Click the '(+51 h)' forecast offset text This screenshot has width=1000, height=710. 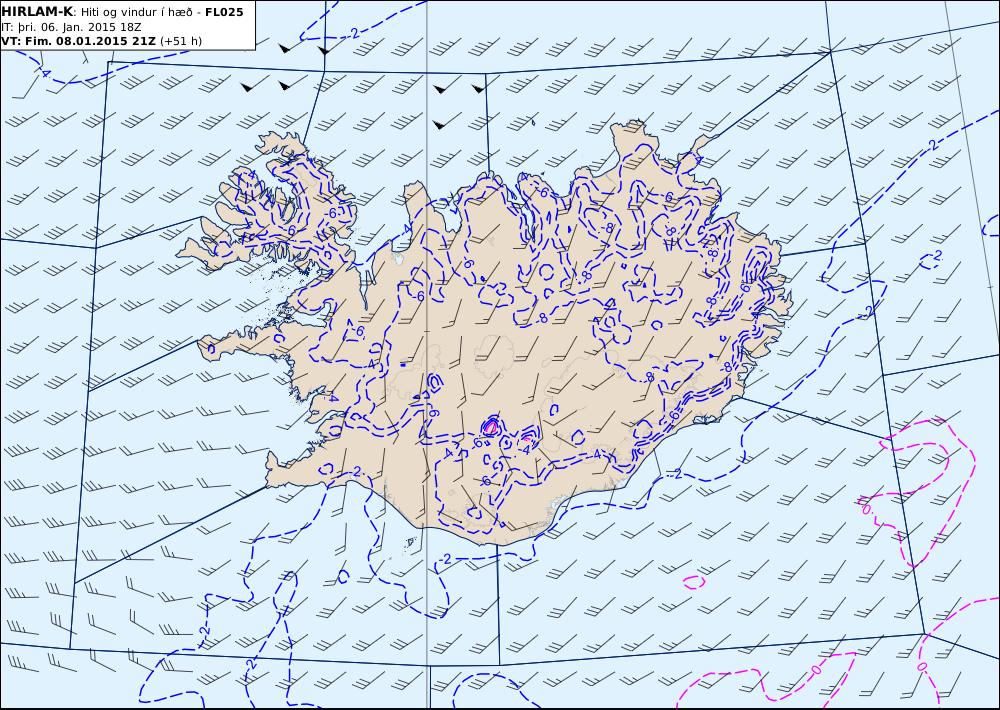180,41
